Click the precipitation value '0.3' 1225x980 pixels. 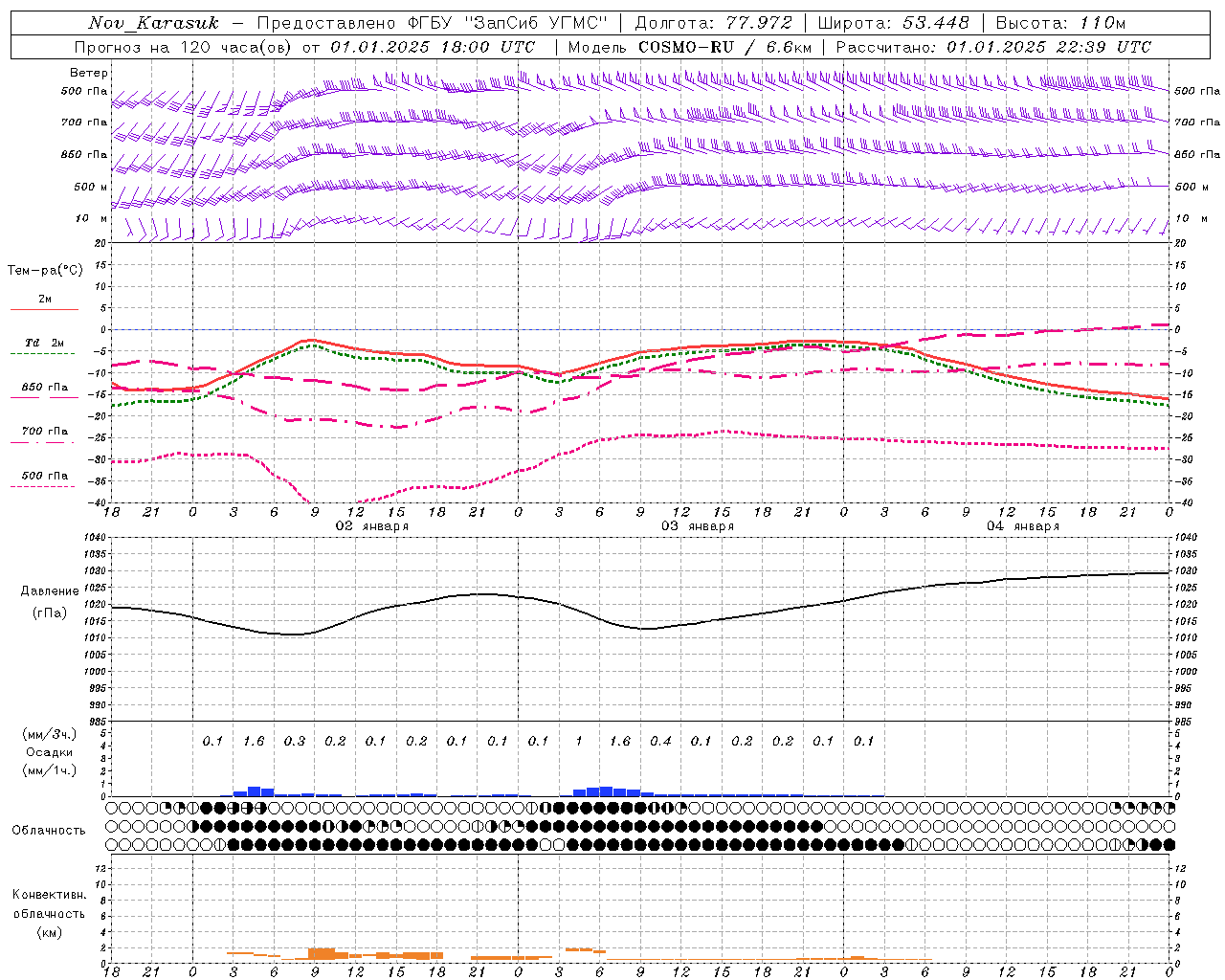[294, 741]
